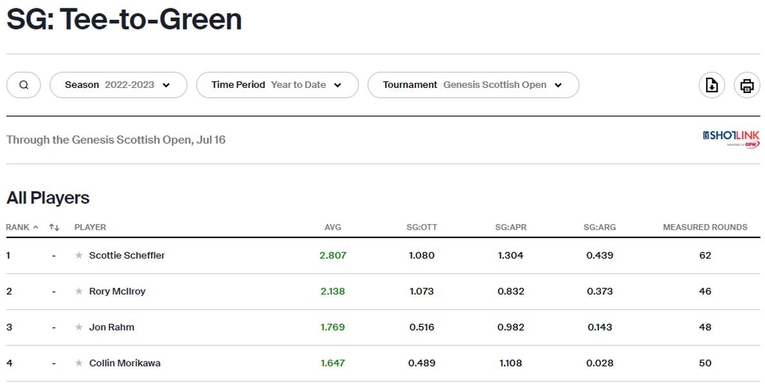Click Morikawa's SG:ARG value 0.028
765x387 pixels.
(600, 363)
